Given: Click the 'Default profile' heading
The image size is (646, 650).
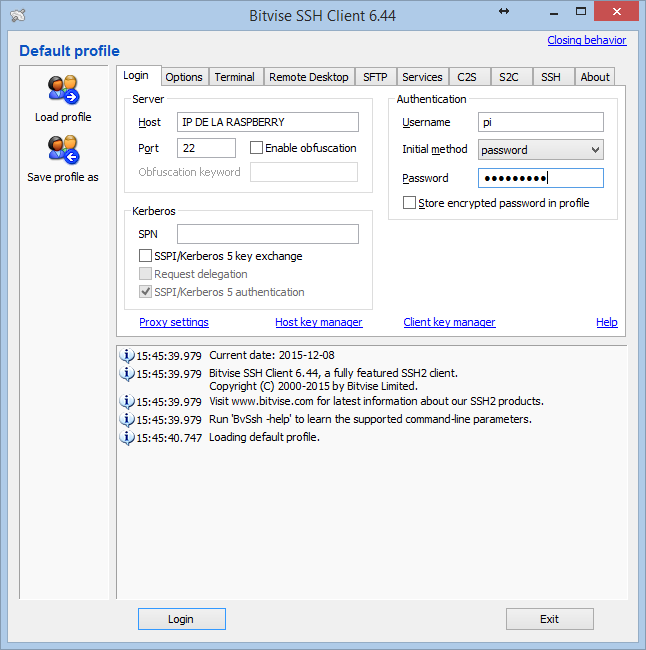Looking at the screenshot, I should [69, 51].
